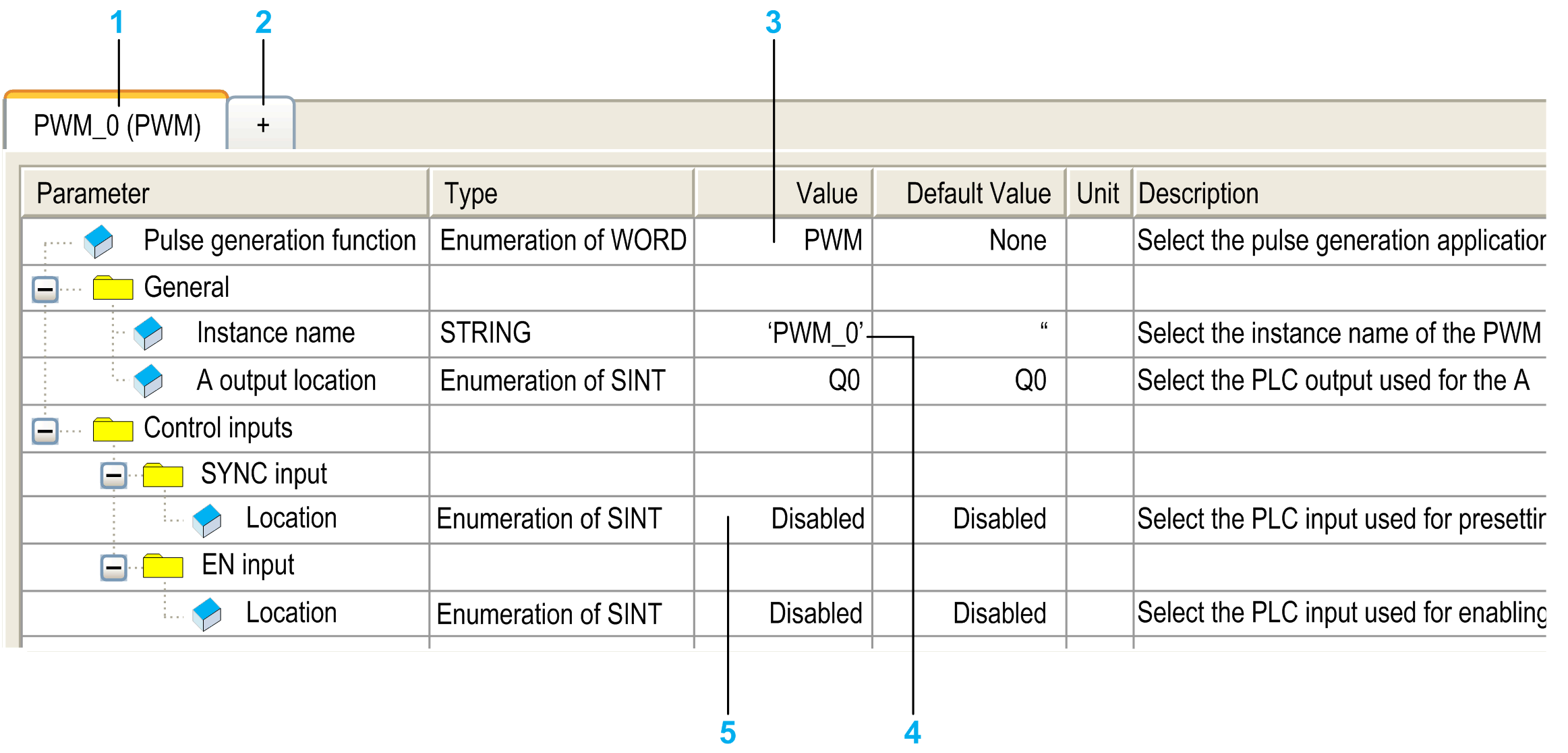Collapse the EN input group
This screenshot has height=753, width=1568.
[x=113, y=566]
